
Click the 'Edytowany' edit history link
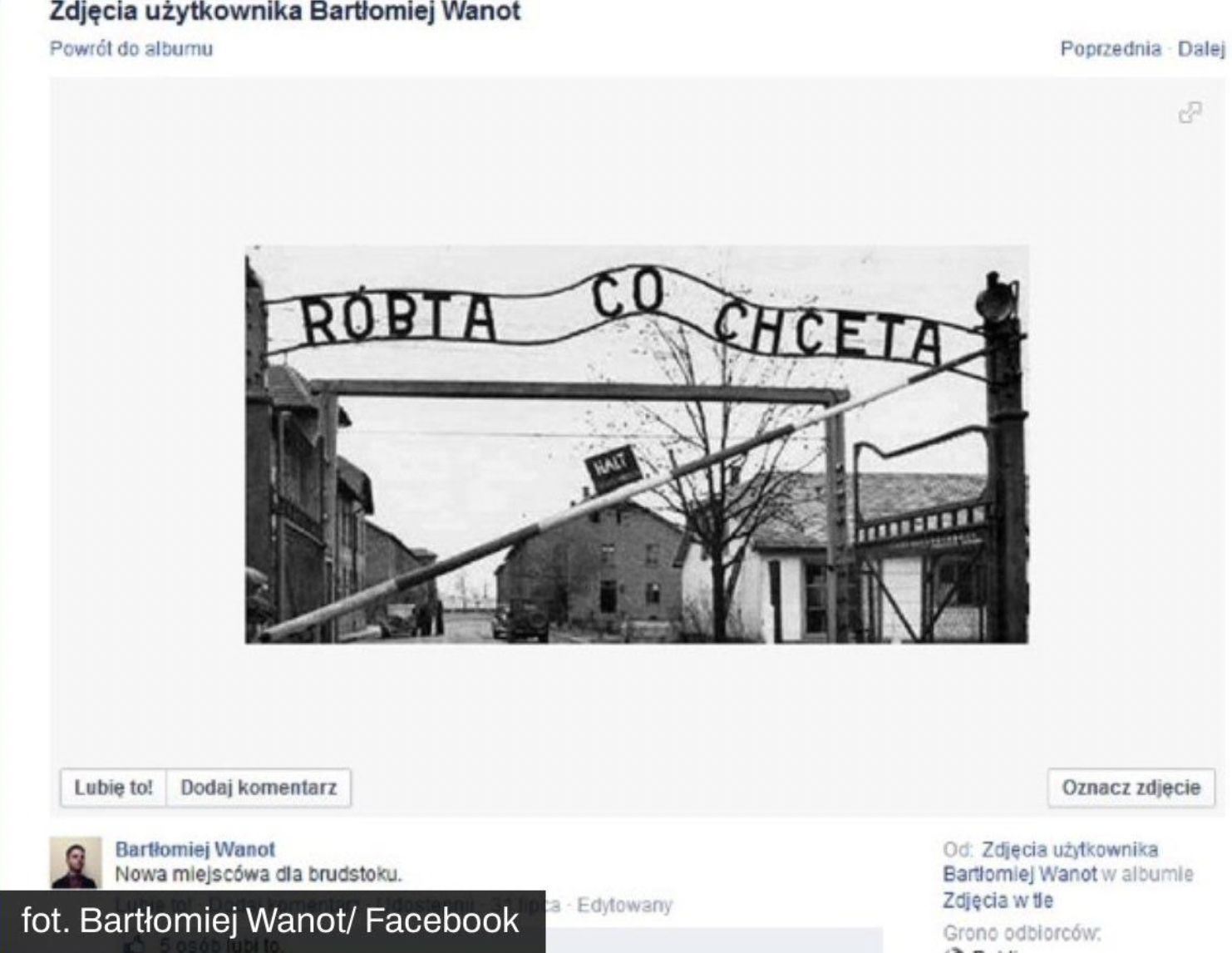click(624, 905)
